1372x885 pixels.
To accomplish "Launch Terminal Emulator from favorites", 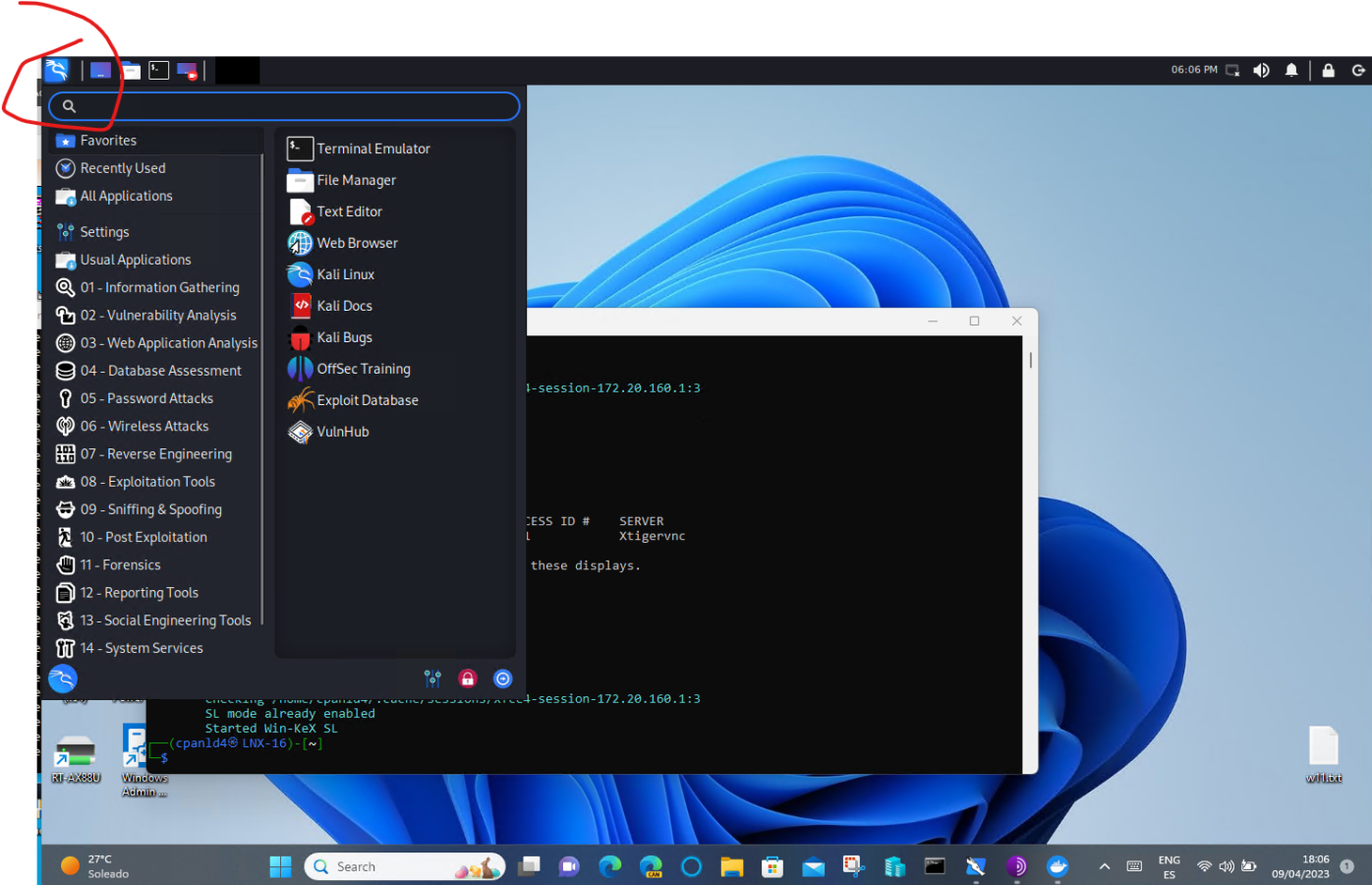I will click(395, 148).
